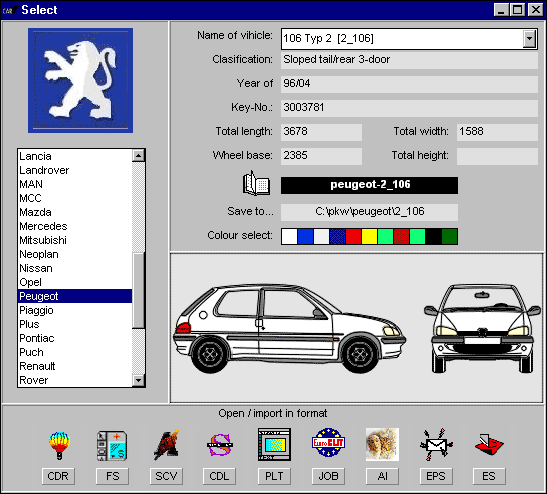Import in FS format button

112,476
